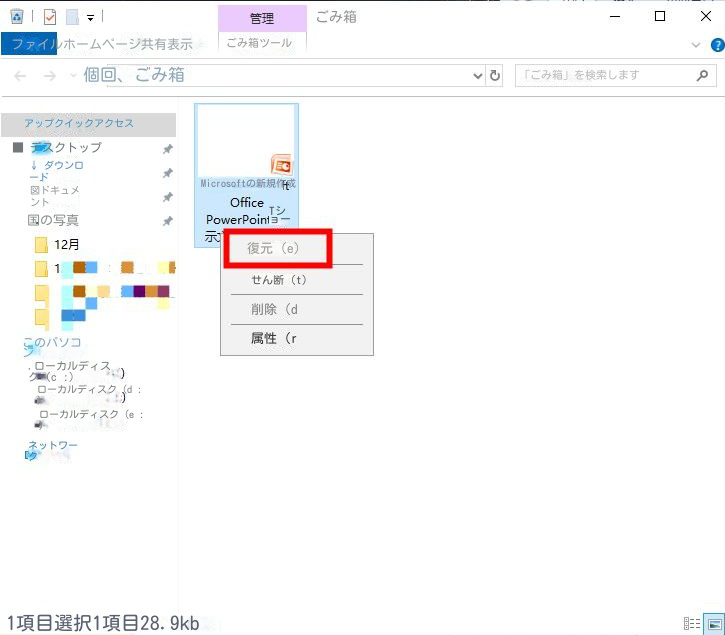Open ローカルディスク (C:)
Image resolution: width=725 pixels, height=635 pixels.
[x=76, y=371]
